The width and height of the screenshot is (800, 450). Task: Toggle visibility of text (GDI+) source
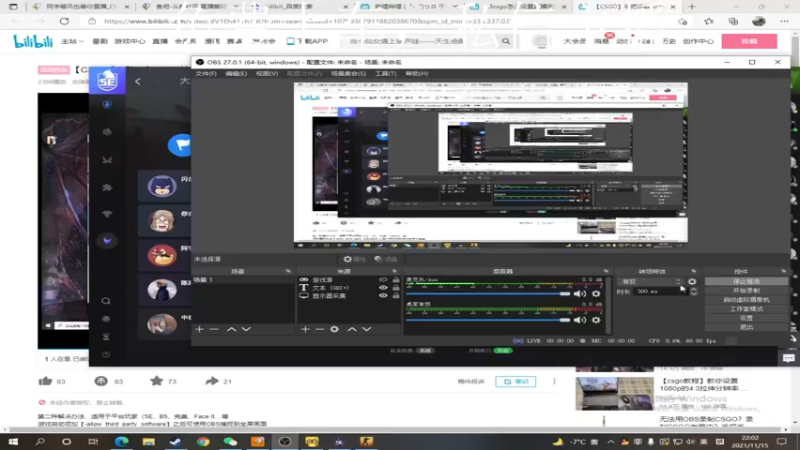click(x=383, y=288)
